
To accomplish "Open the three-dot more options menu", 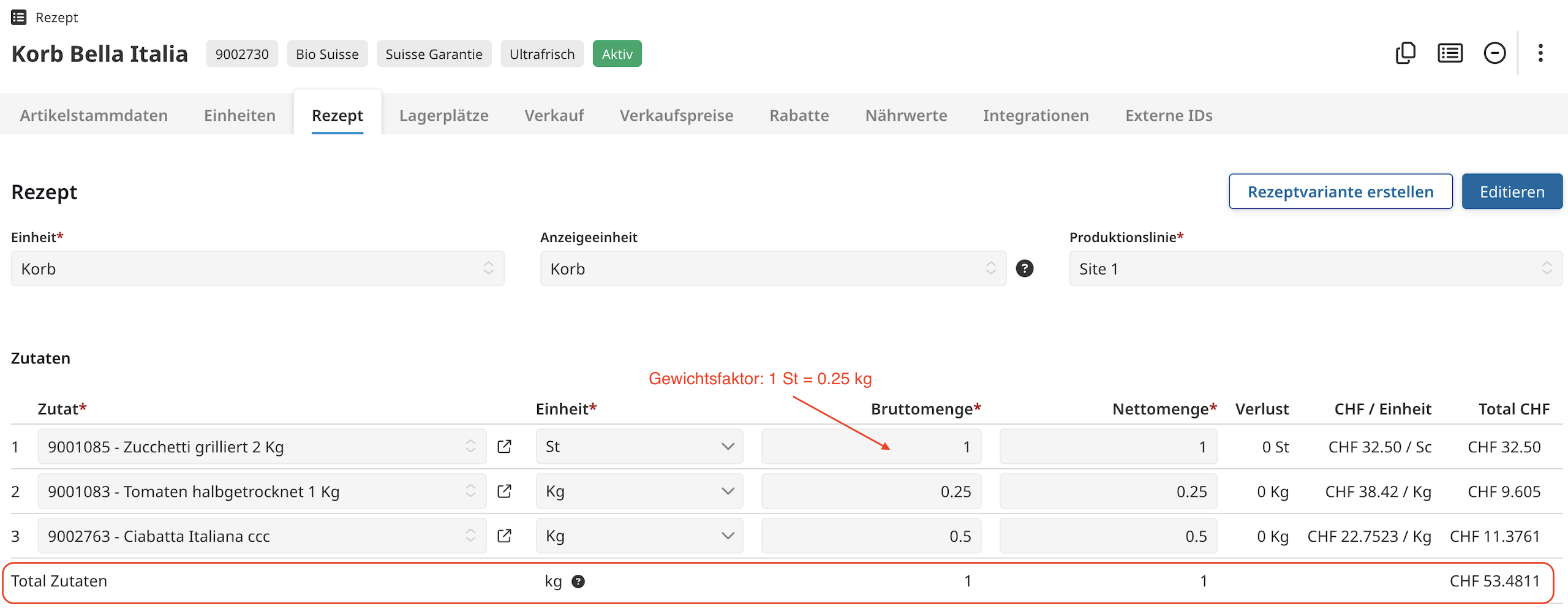I will click(x=1540, y=53).
